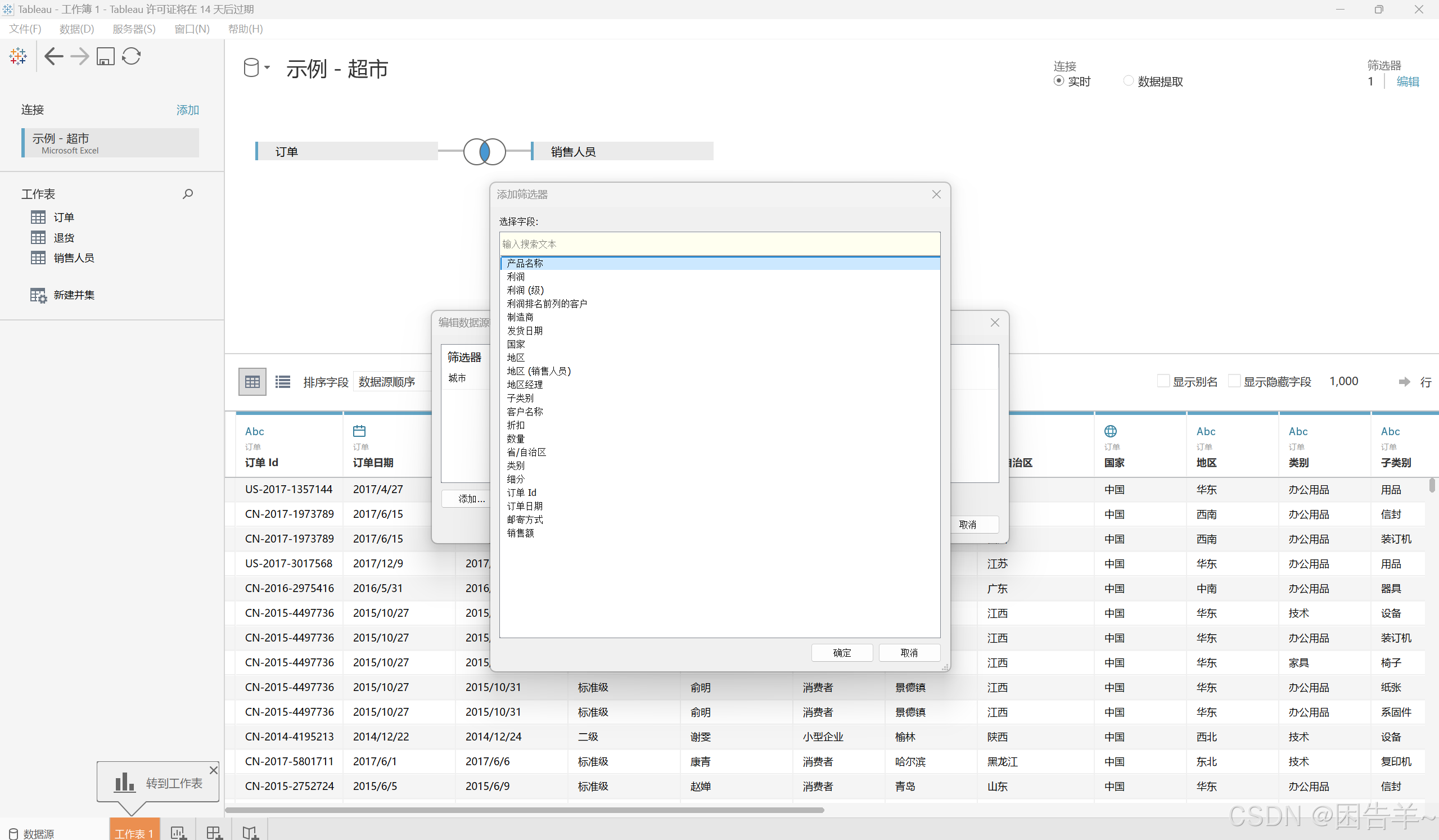Enable the 显示隐藏字段 checkbox
1439x840 pixels.
(1234, 381)
